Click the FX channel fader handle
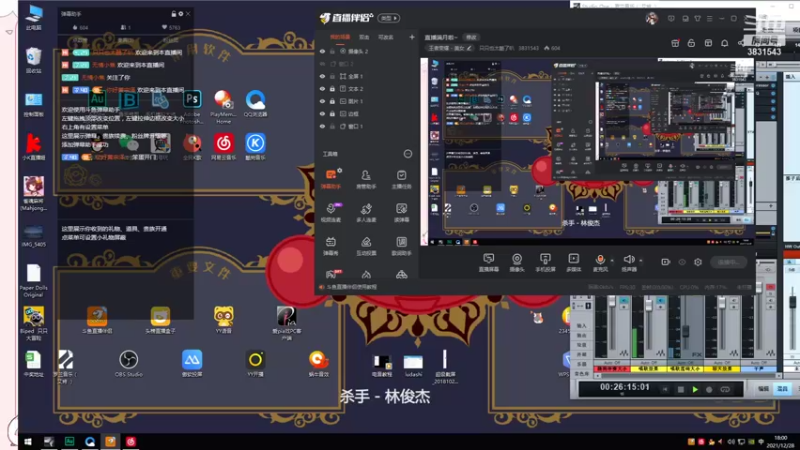Viewport: 800px width, 450px height. coord(685,332)
